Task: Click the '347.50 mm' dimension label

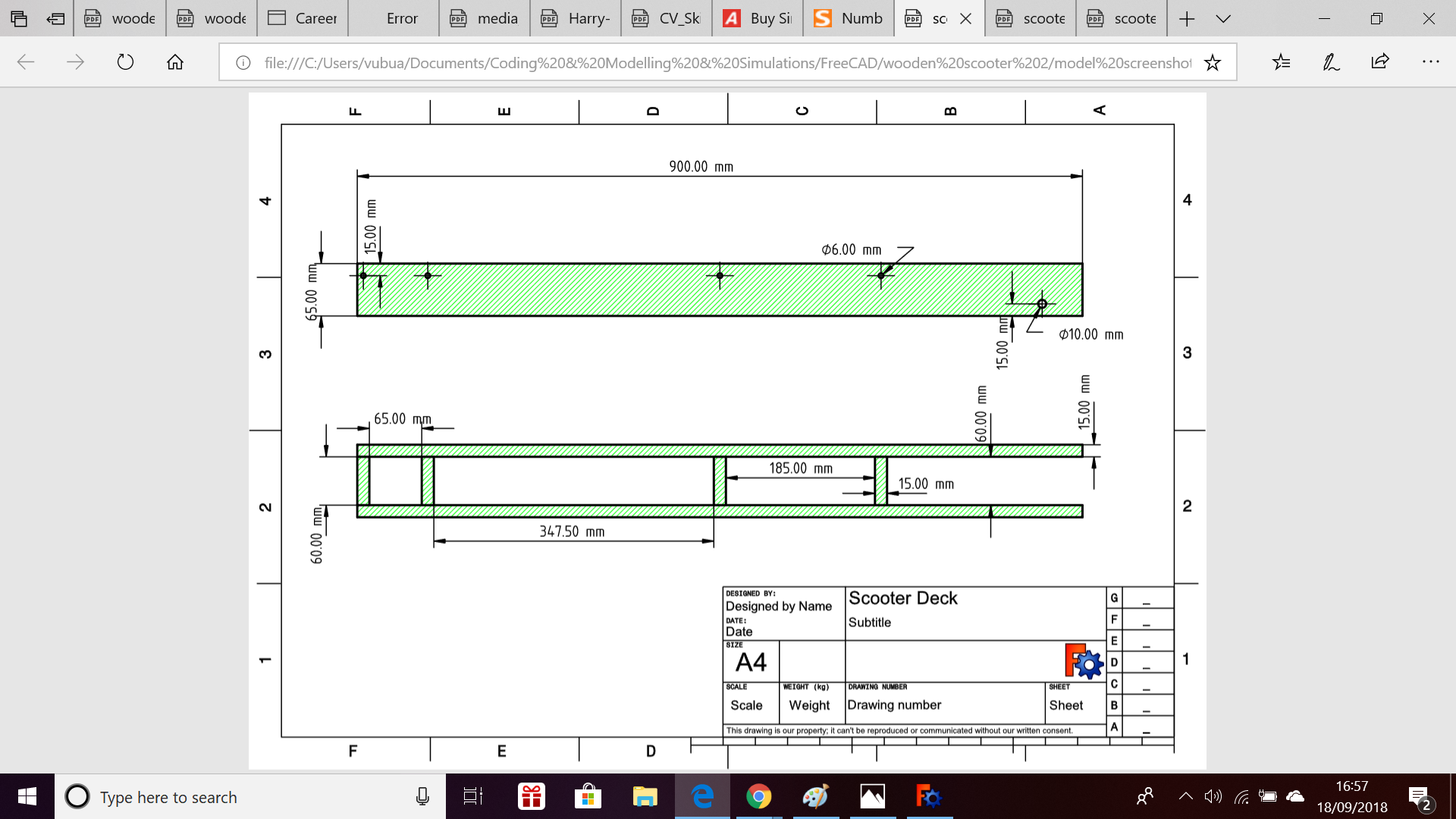Action: point(572,532)
